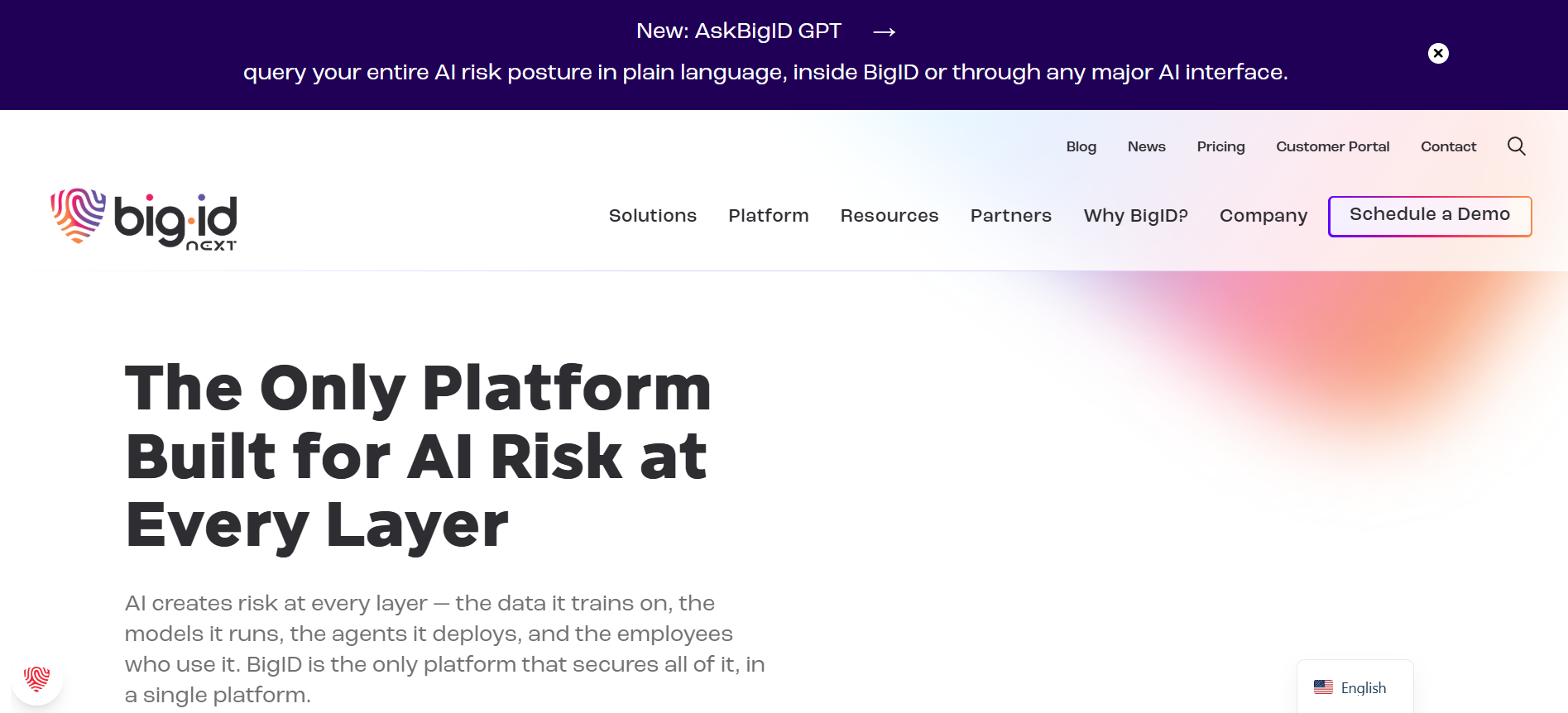Image resolution: width=1568 pixels, height=713 pixels.
Task: Click the paragraph beginning AI creates risk
Action: pyautogui.click(x=444, y=649)
